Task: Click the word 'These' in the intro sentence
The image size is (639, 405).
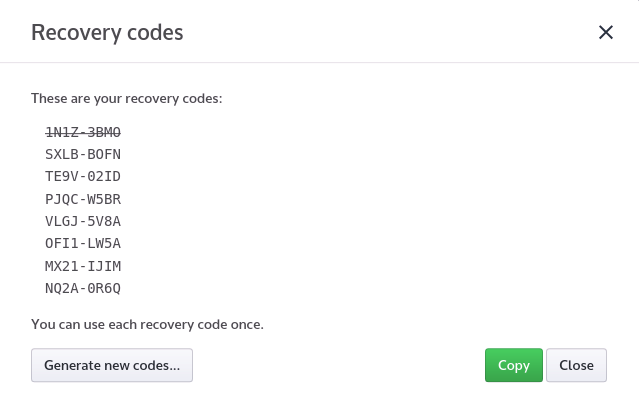Action: 49,98
